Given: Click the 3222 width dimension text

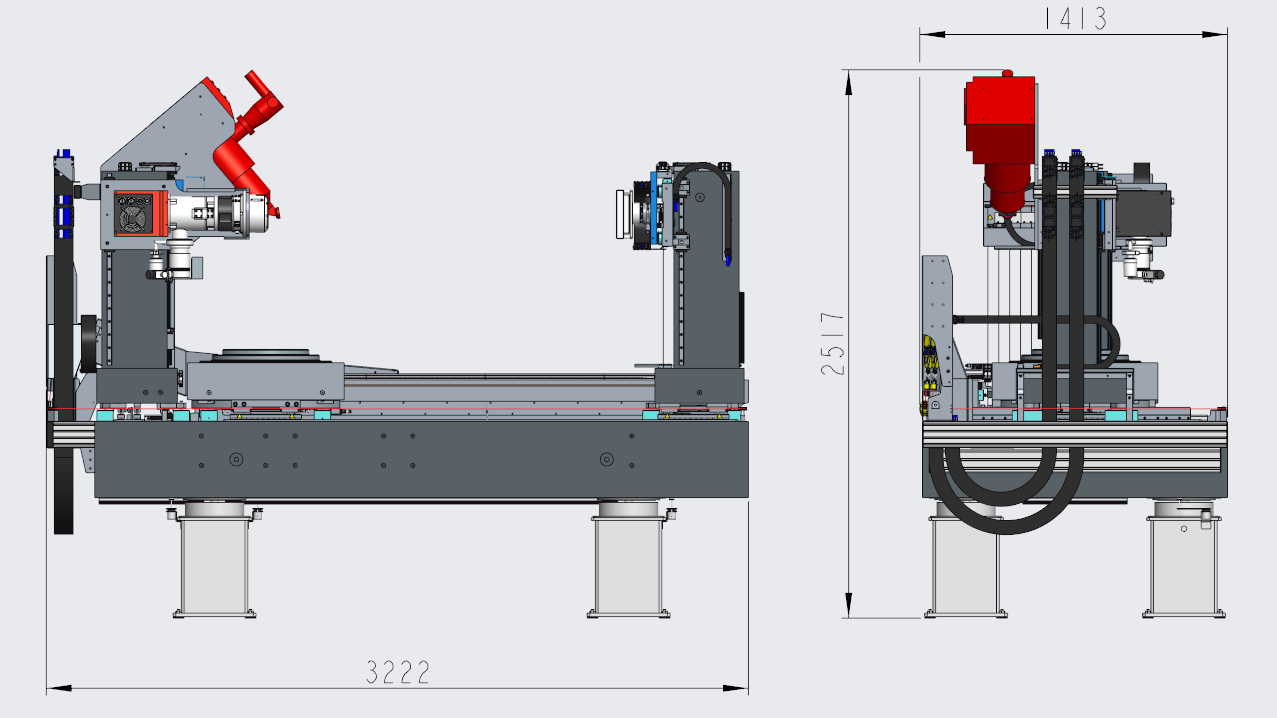Looking at the screenshot, I should pyautogui.click(x=397, y=671).
